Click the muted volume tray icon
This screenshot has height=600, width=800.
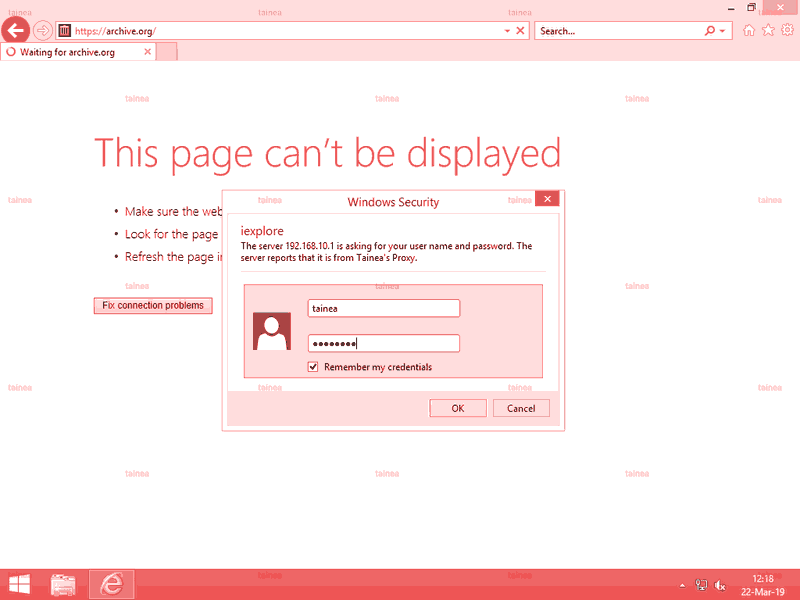(720, 585)
